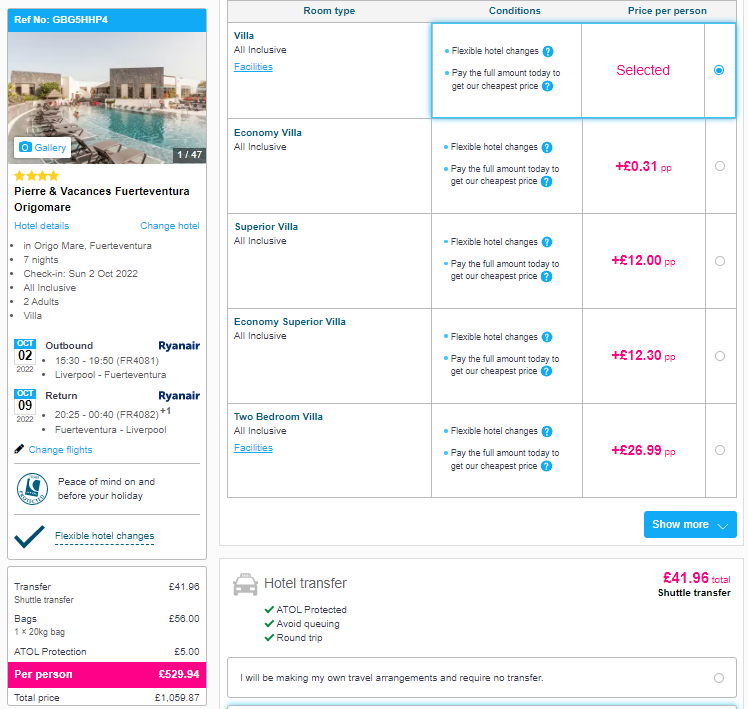
Task: Click the +£26.99 pp price
Action: click(x=643, y=450)
